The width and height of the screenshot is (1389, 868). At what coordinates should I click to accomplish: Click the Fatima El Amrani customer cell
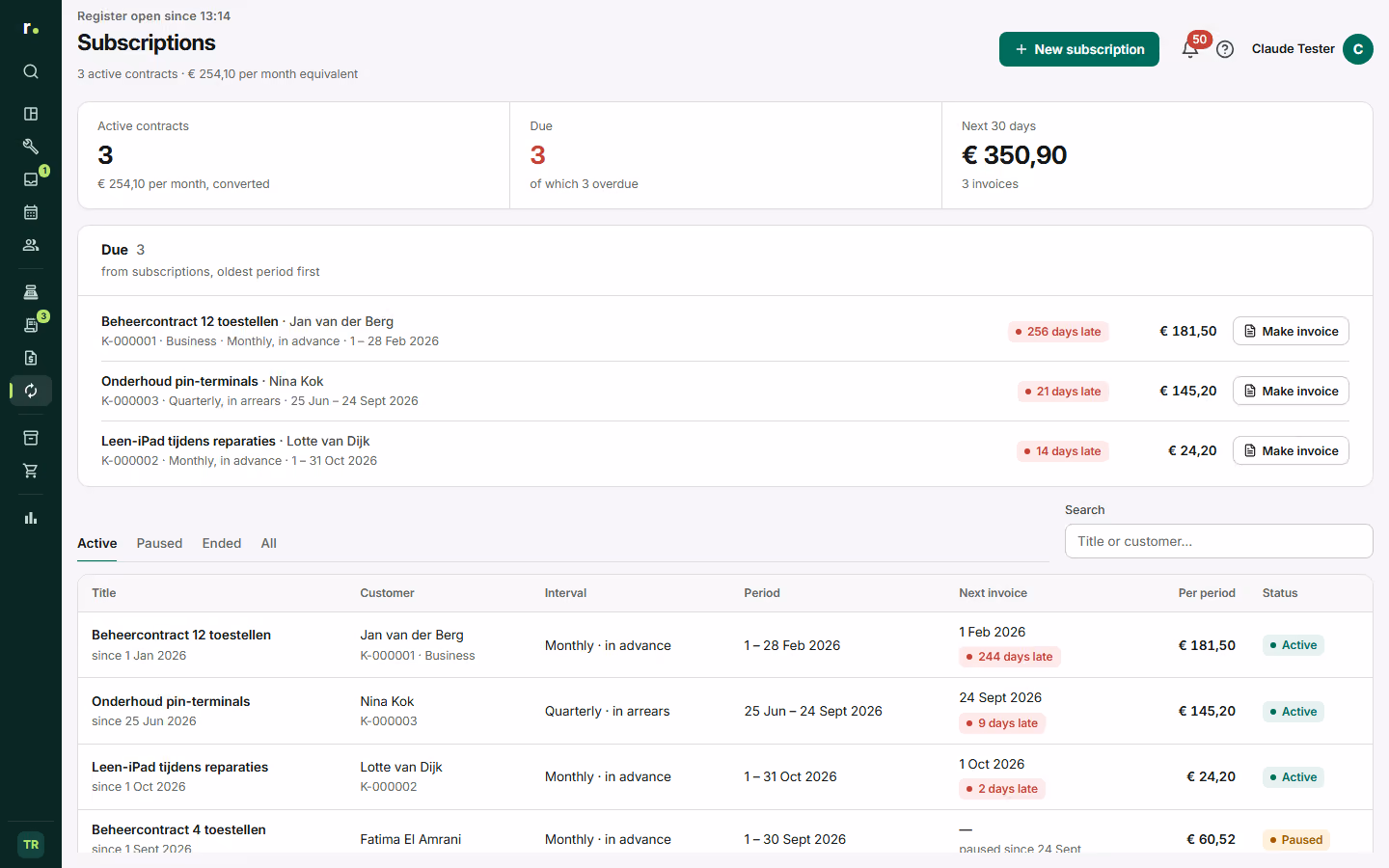tap(411, 839)
